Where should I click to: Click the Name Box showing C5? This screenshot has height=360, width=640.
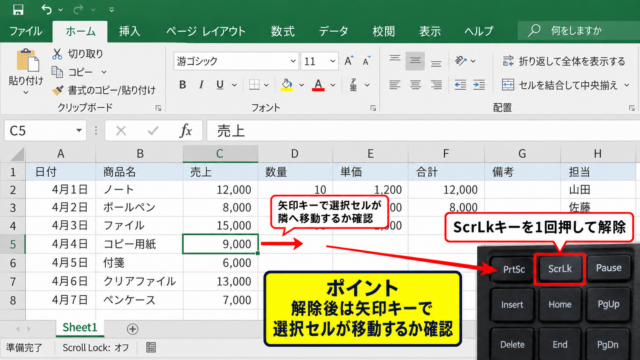click(45, 131)
